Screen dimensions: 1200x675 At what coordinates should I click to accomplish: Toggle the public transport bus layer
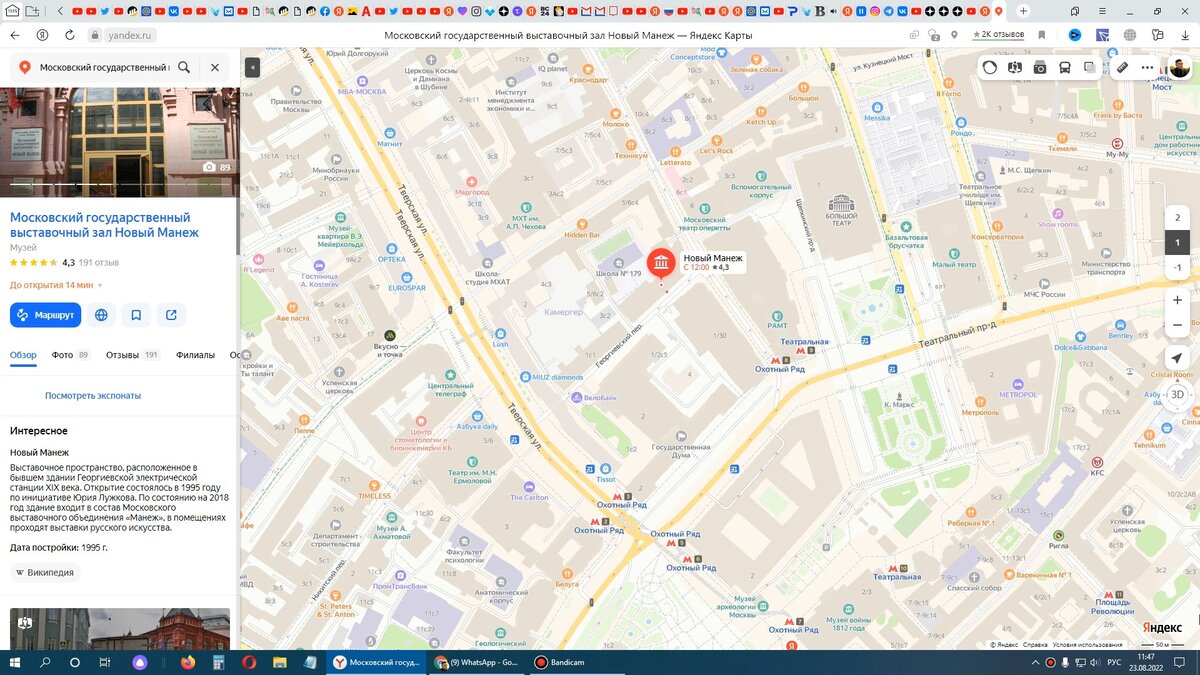coord(1065,67)
